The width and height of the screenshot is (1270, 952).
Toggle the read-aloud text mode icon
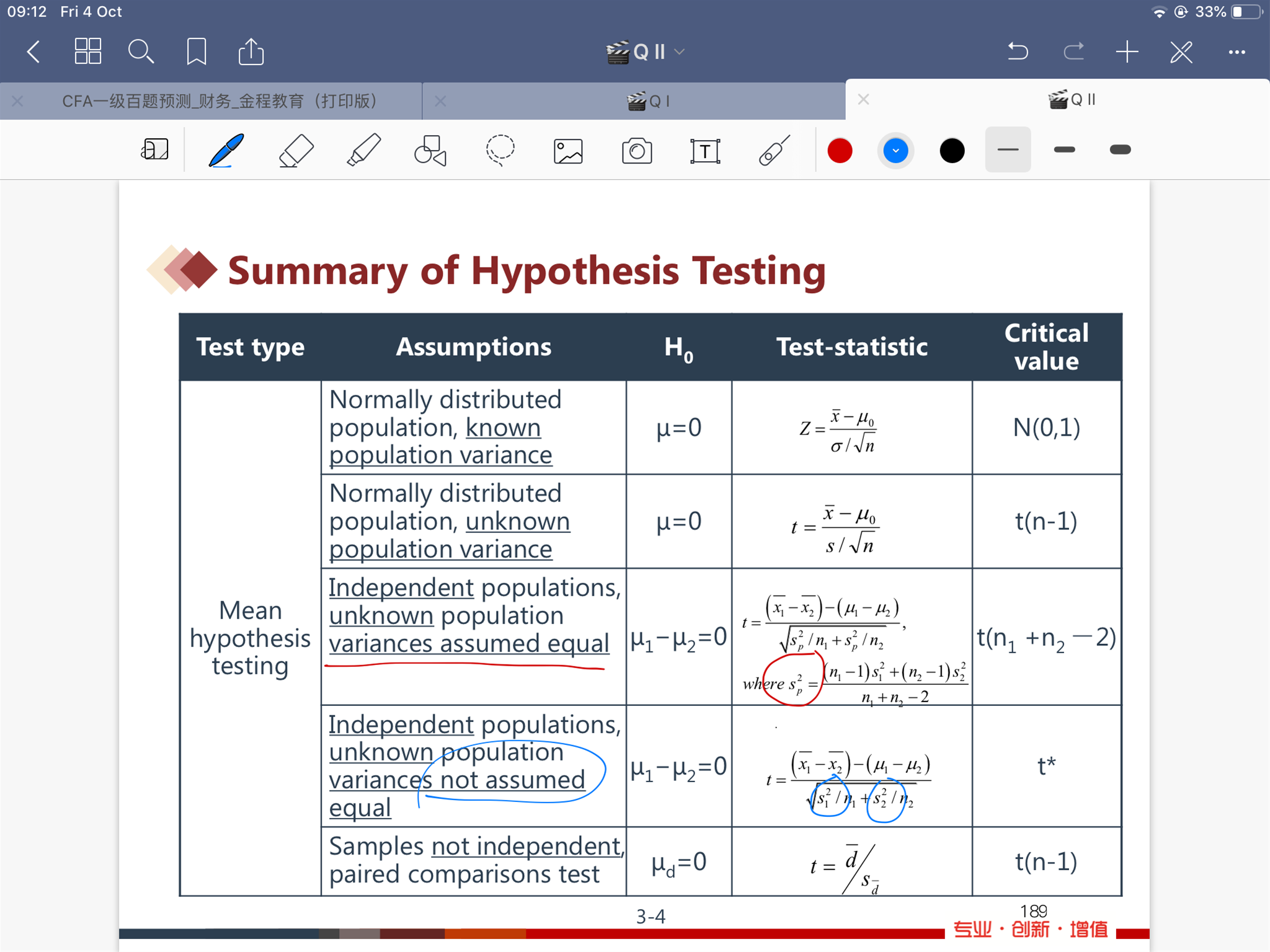click(155, 149)
